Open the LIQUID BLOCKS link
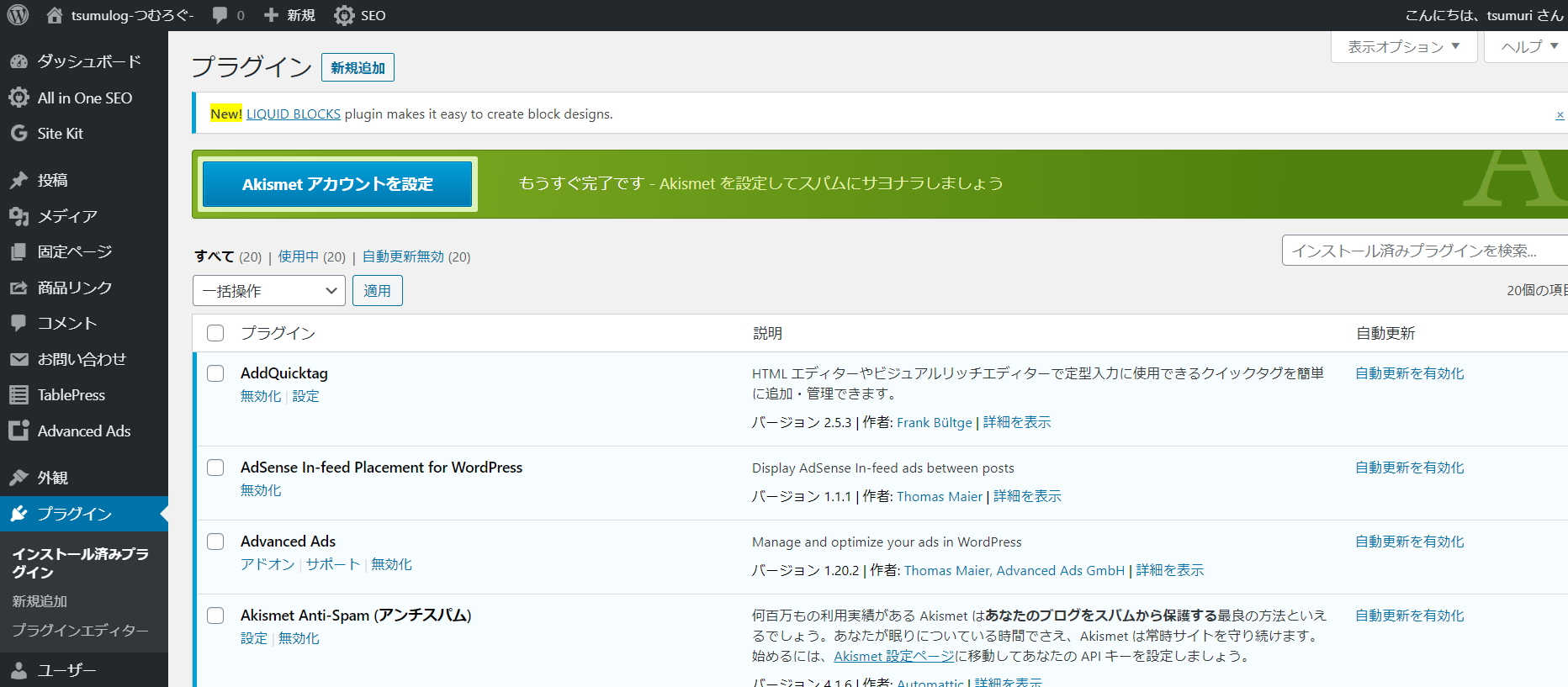Image resolution: width=1568 pixels, height=687 pixels. point(294,114)
